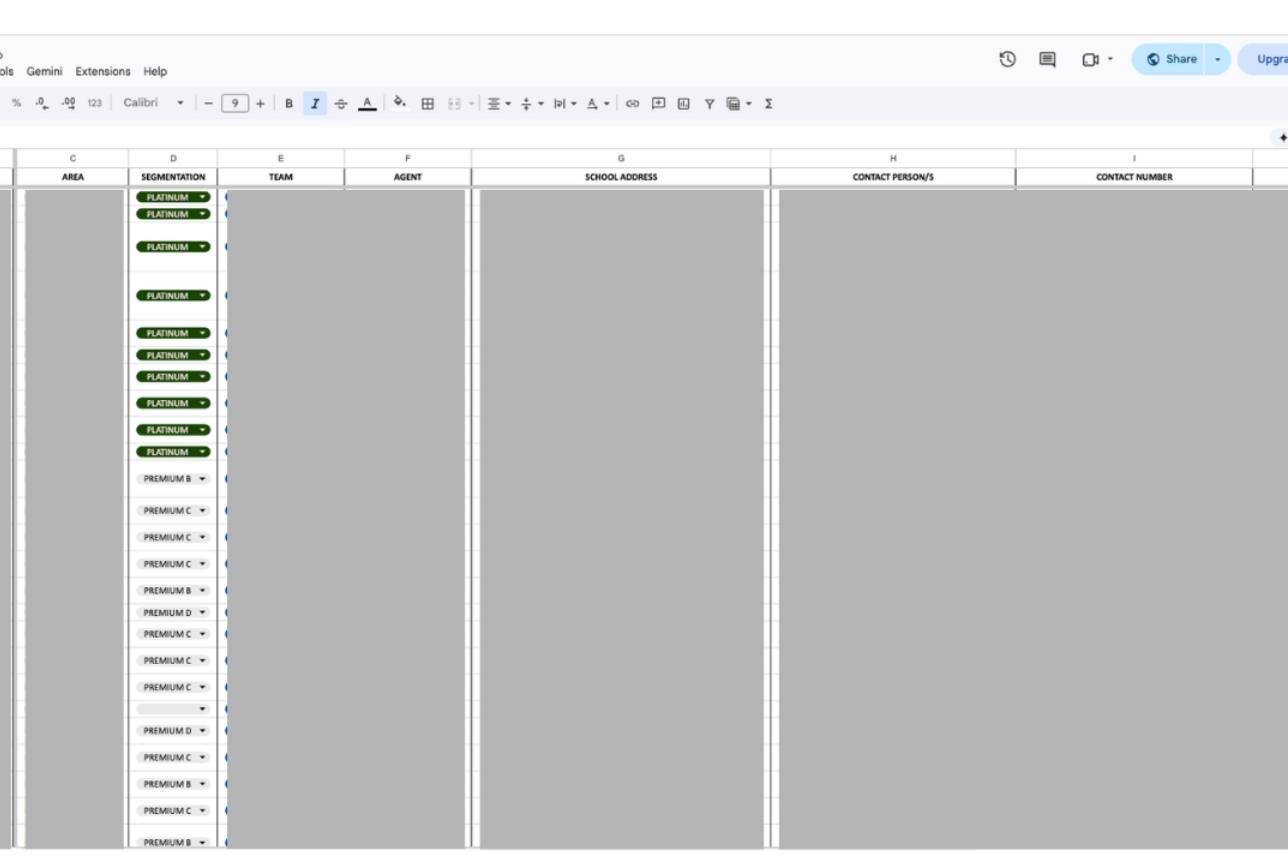The width and height of the screenshot is (1288, 864).
Task: Open the Gemini sparkle side panel
Action: pos(1281,138)
